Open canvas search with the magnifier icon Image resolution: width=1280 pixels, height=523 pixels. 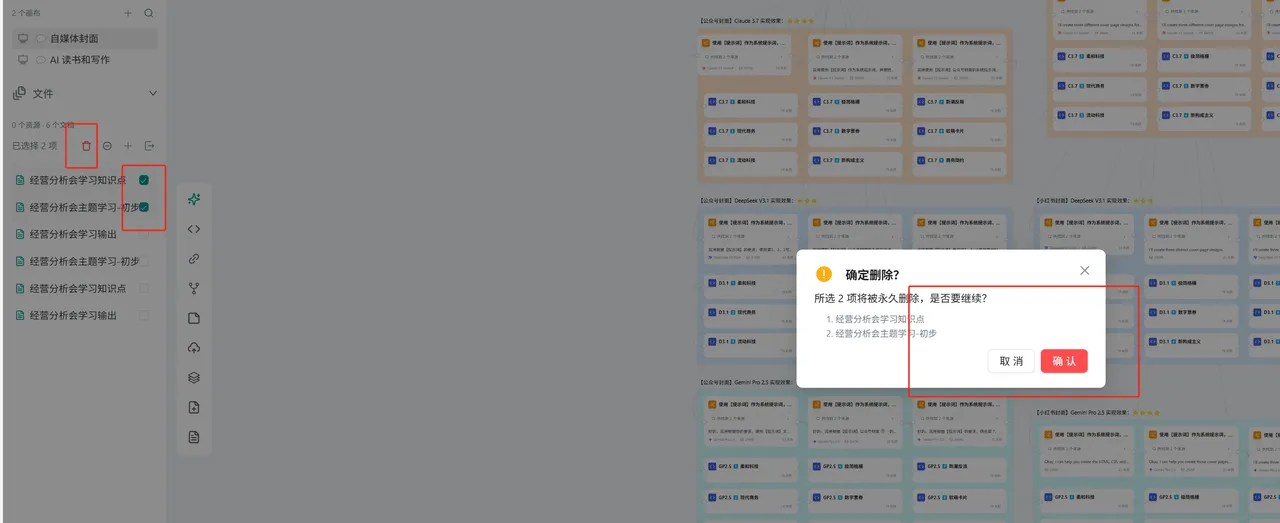149,14
